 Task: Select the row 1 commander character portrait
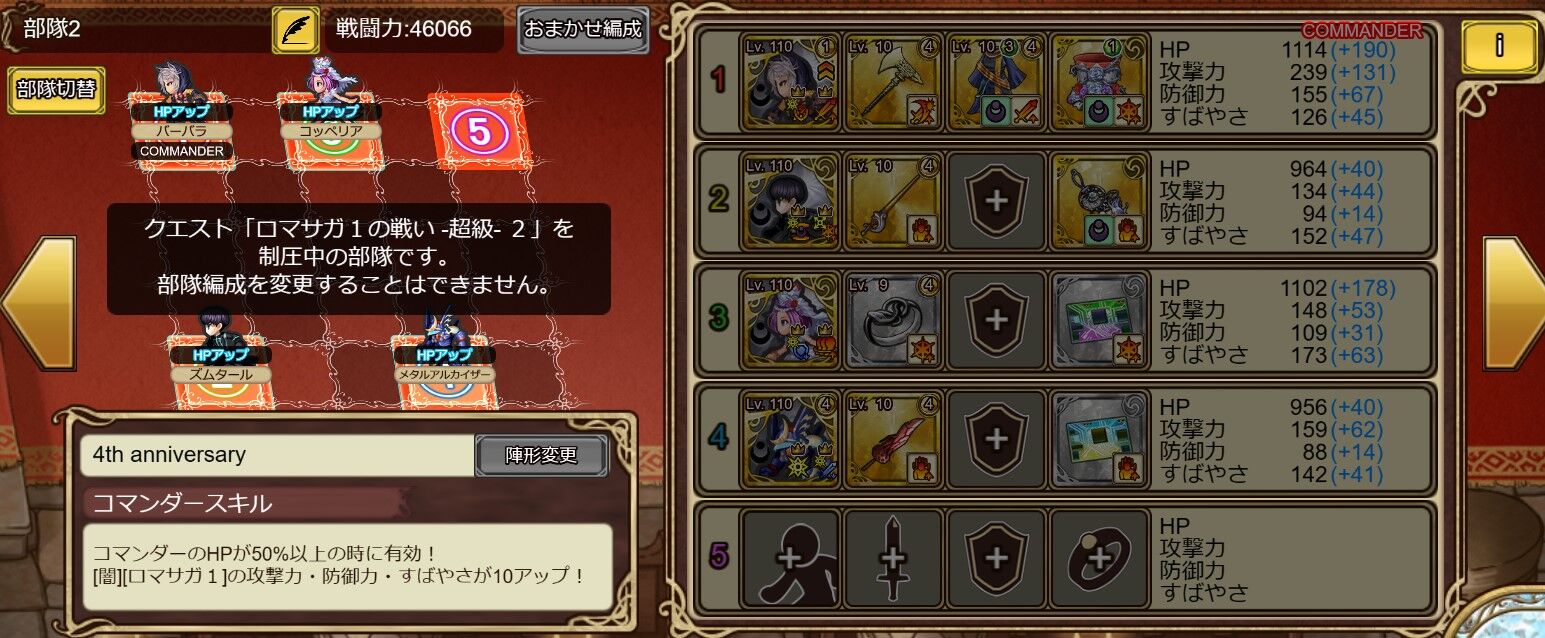(790, 83)
